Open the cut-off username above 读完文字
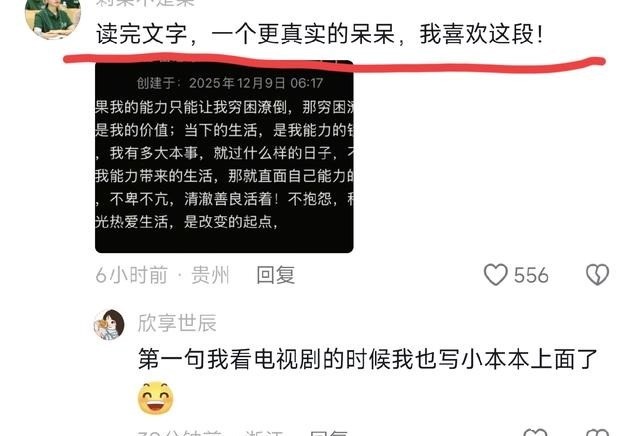 click(x=146, y=3)
